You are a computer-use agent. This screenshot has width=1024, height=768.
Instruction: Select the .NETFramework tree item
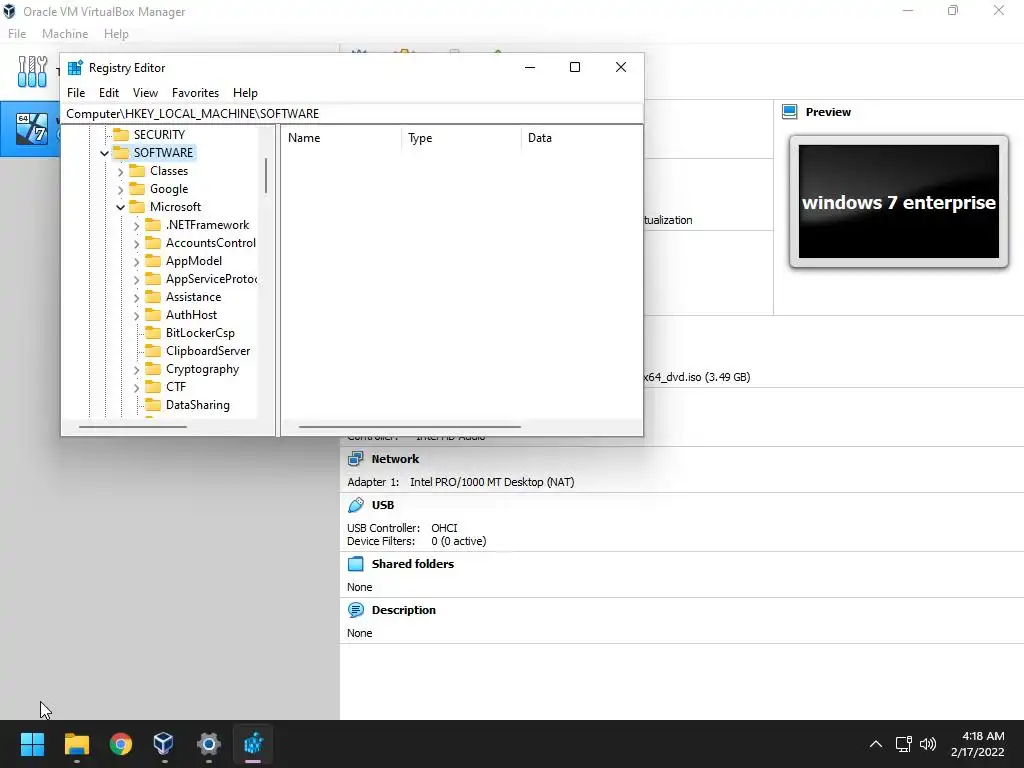207,225
